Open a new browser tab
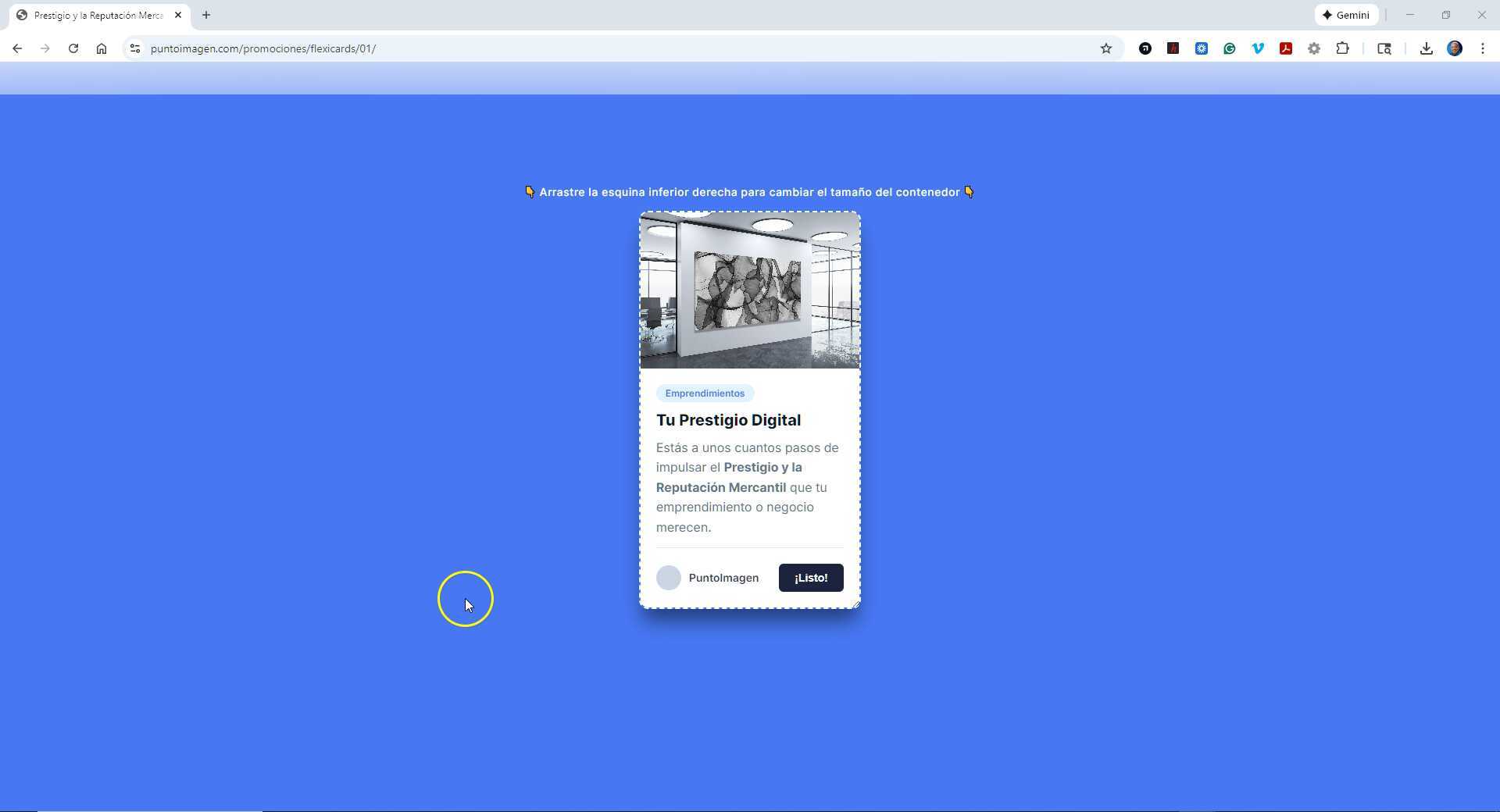This screenshot has height=812, width=1500. coord(206,15)
